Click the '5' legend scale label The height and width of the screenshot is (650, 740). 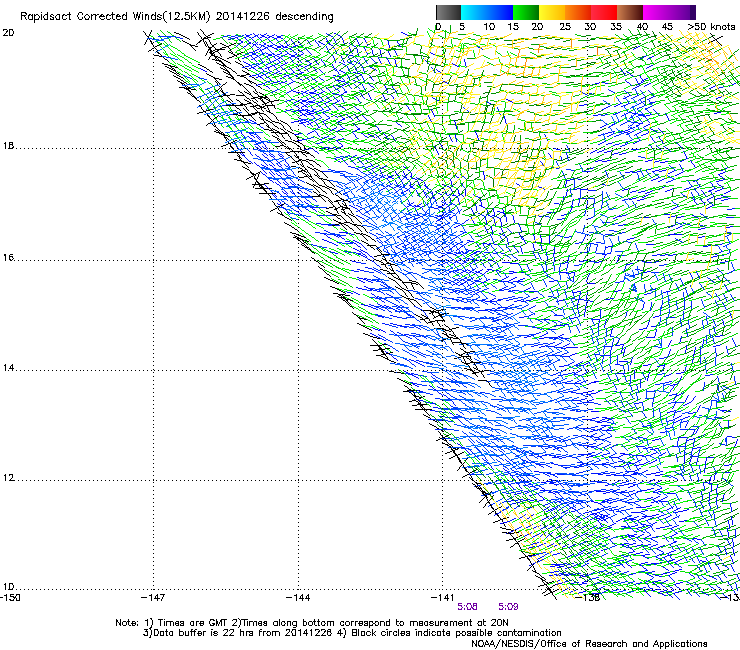pyautogui.click(x=462, y=27)
